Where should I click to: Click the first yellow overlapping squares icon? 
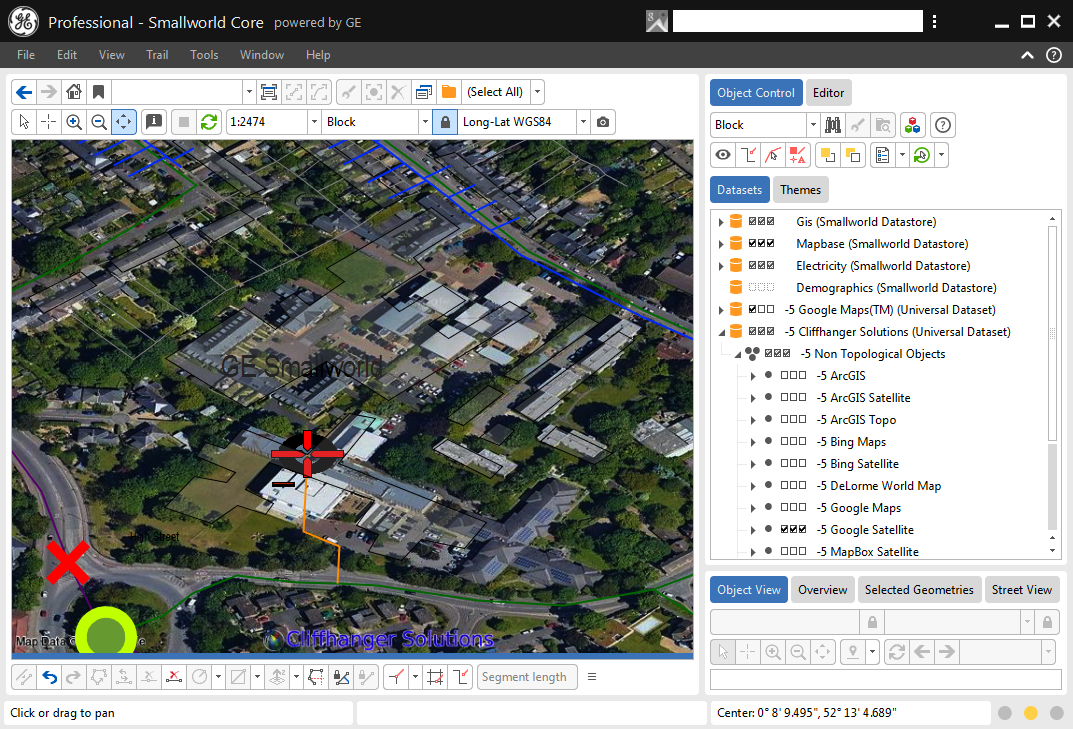click(x=827, y=155)
